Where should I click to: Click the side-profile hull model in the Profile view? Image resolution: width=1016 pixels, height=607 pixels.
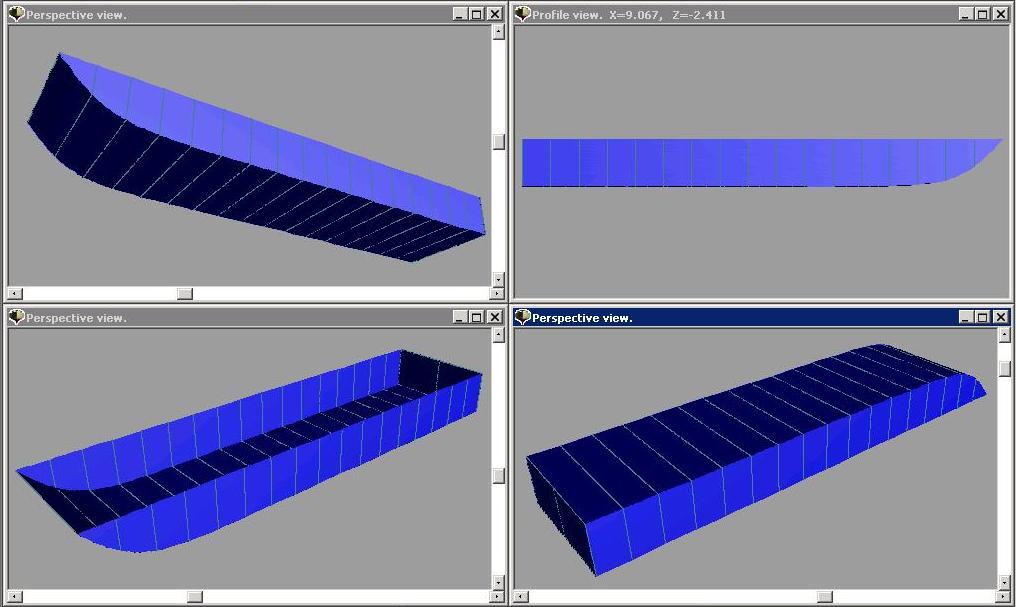click(x=761, y=162)
